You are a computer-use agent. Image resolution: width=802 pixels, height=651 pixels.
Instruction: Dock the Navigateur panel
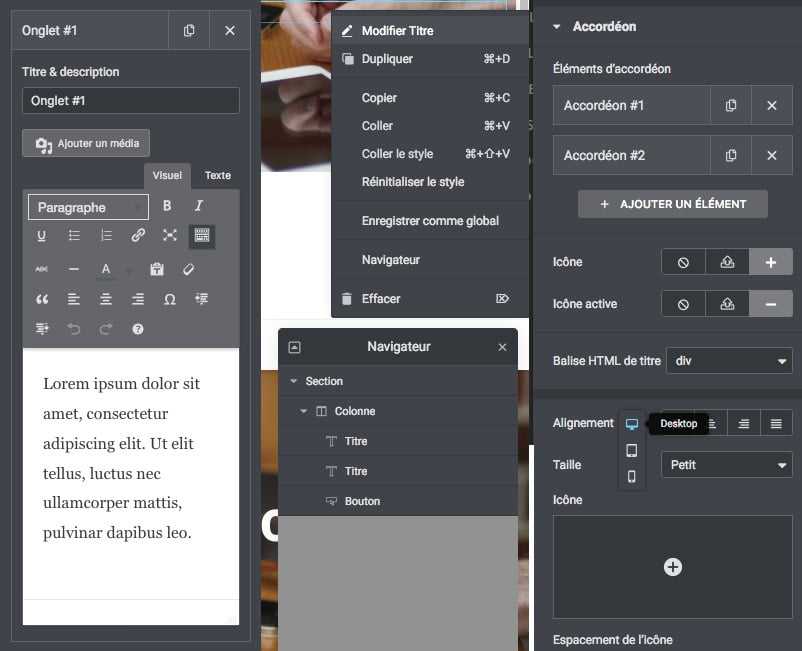pos(294,347)
